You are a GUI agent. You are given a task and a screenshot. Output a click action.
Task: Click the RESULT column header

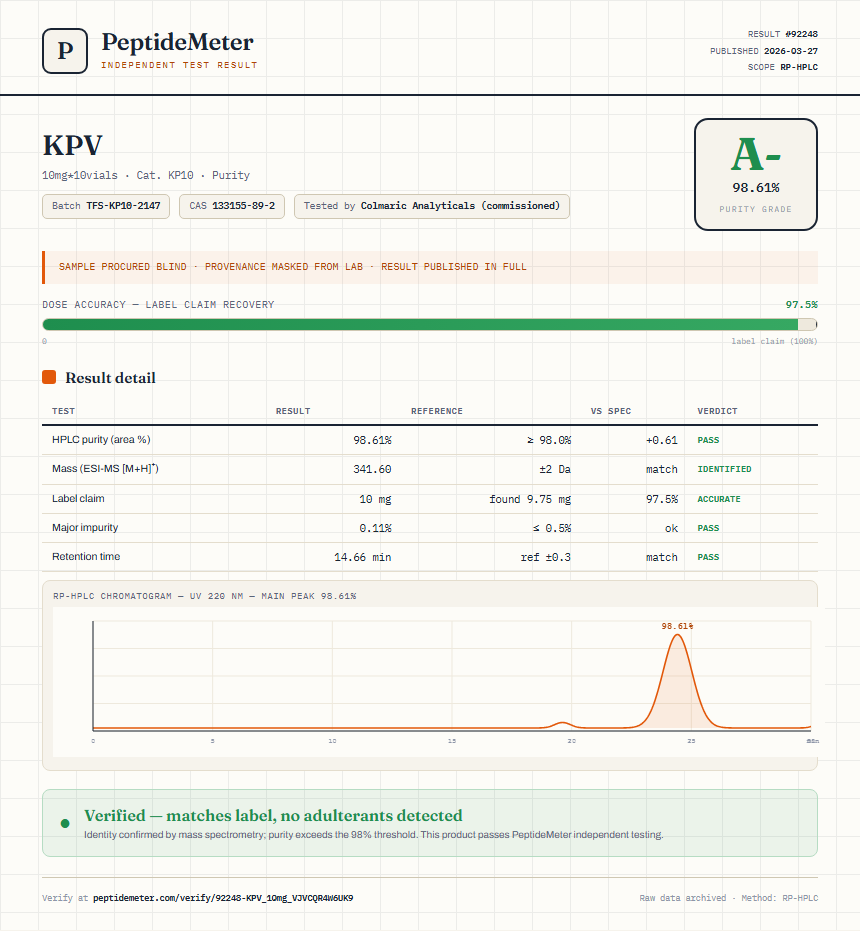coord(293,411)
